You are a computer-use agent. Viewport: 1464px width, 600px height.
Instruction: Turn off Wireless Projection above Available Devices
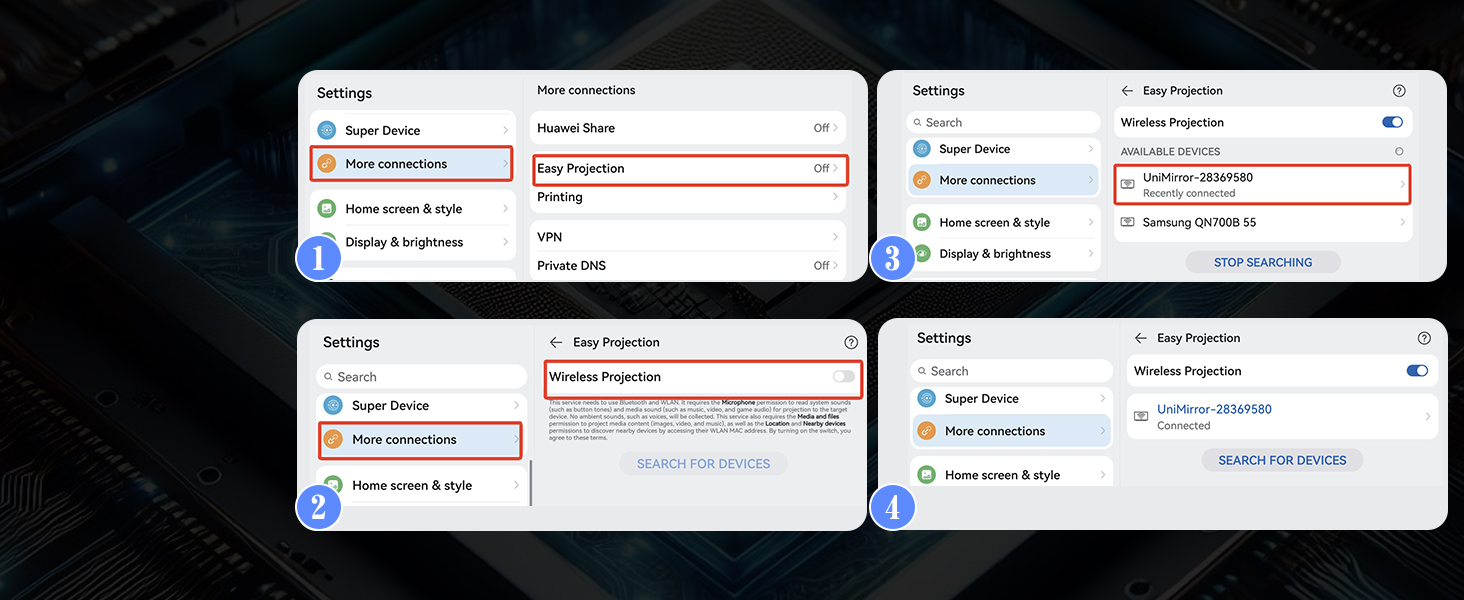(x=1392, y=122)
